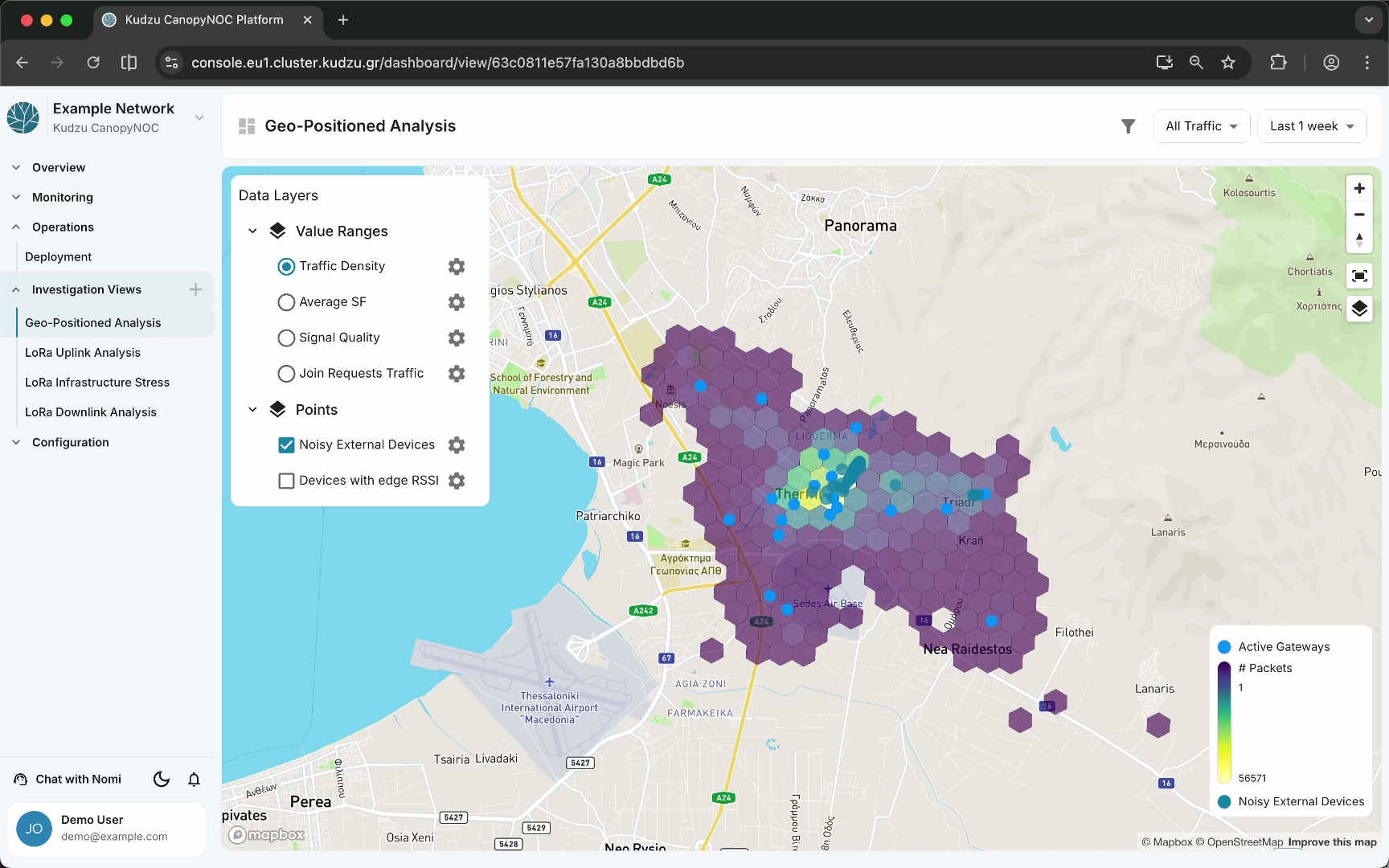This screenshot has height=868, width=1389.
Task: Go back in browser history
Action: pyautogui.click(x=22, y=63)
